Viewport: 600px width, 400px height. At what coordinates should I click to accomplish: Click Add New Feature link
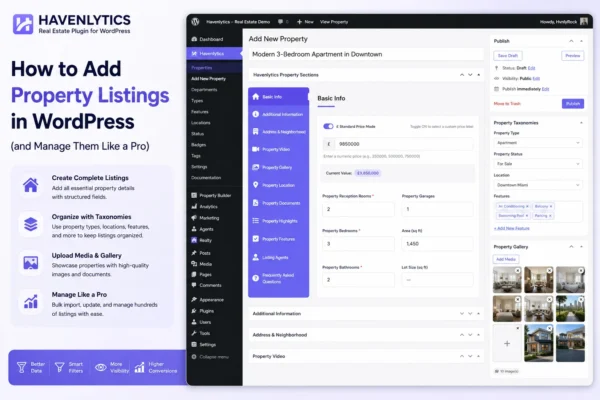512,228
